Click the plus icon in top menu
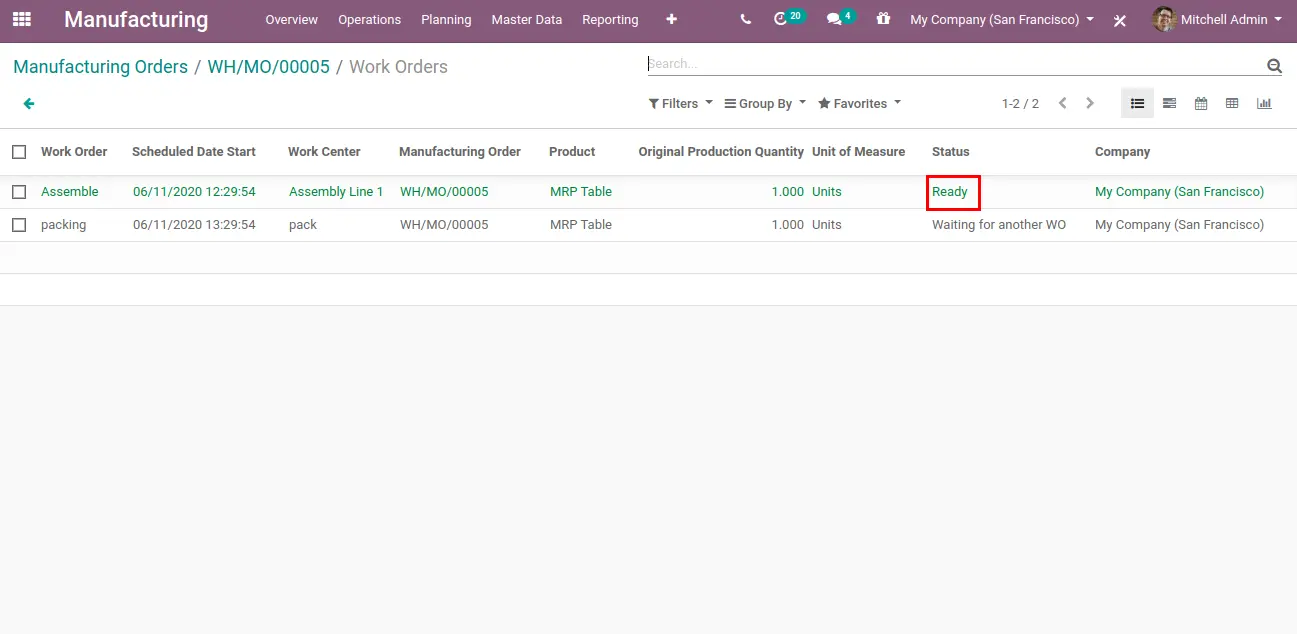1297x634 pixels. pyautogui.click(x=671, y=19)
